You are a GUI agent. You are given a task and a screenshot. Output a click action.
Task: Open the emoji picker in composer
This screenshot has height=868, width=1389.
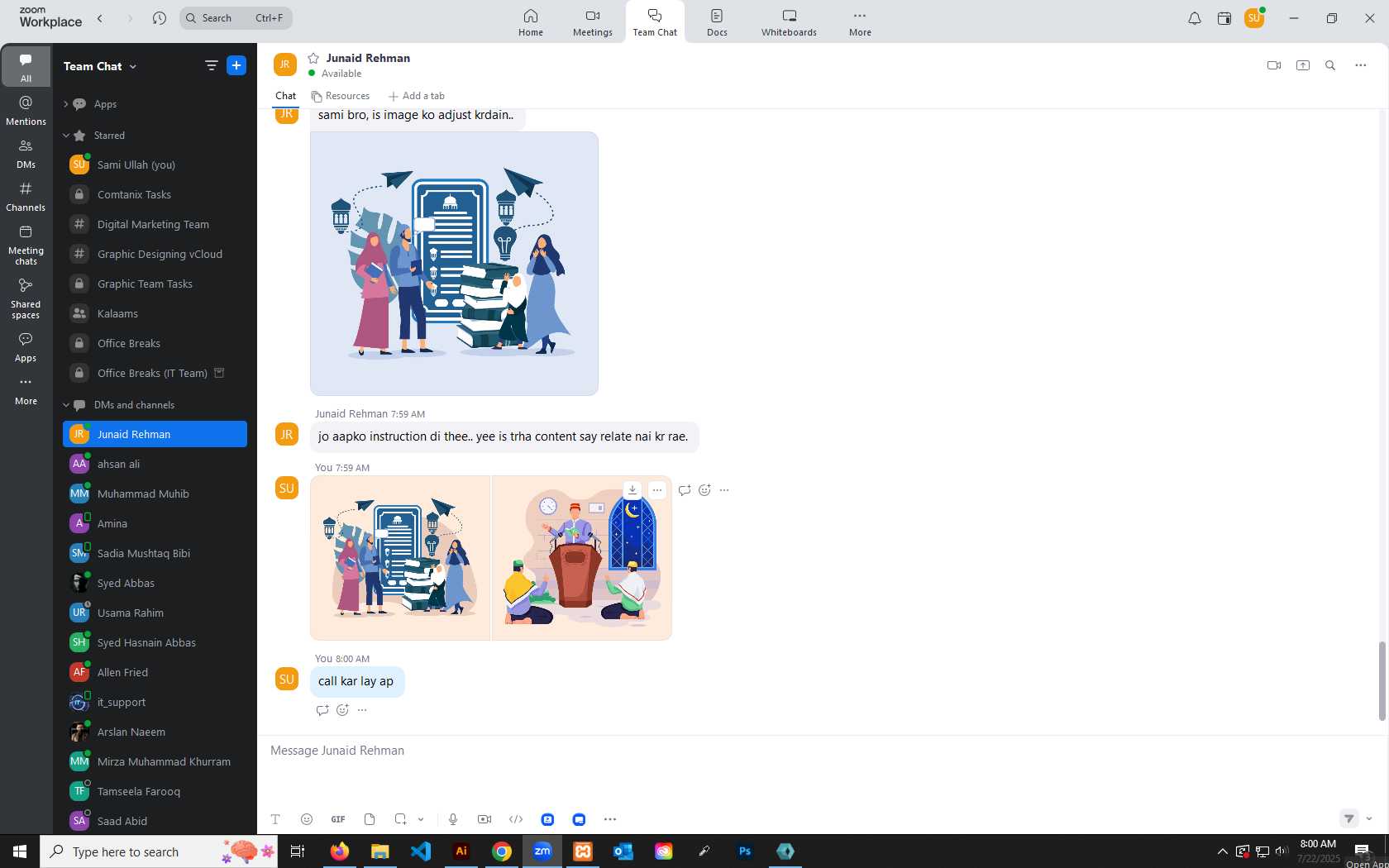pyautogui.click(x=307, y=819)
